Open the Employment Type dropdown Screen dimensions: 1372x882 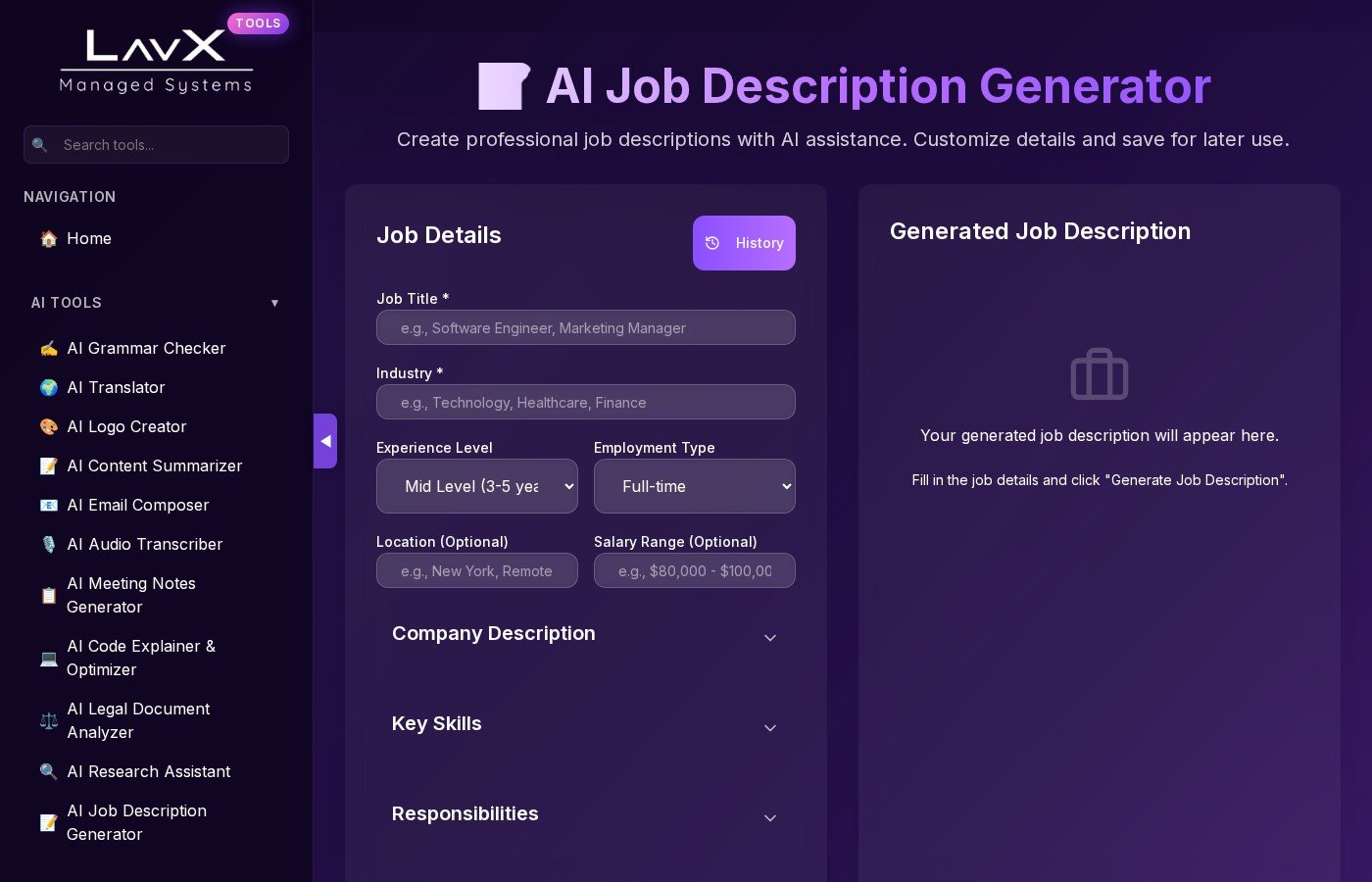(694, 486)
